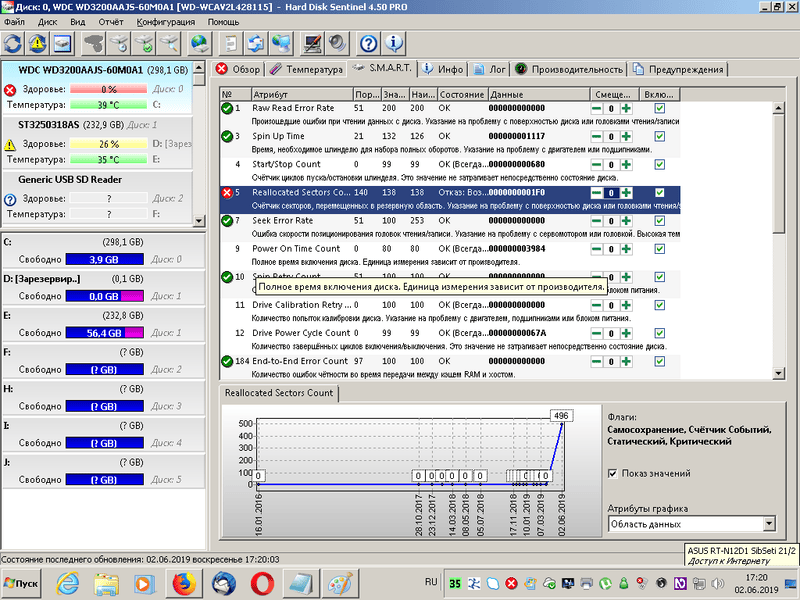The height and width of the screenshot is (600, 800).
Task: Click the report document toolbar icon
Action: click(231, 44)
